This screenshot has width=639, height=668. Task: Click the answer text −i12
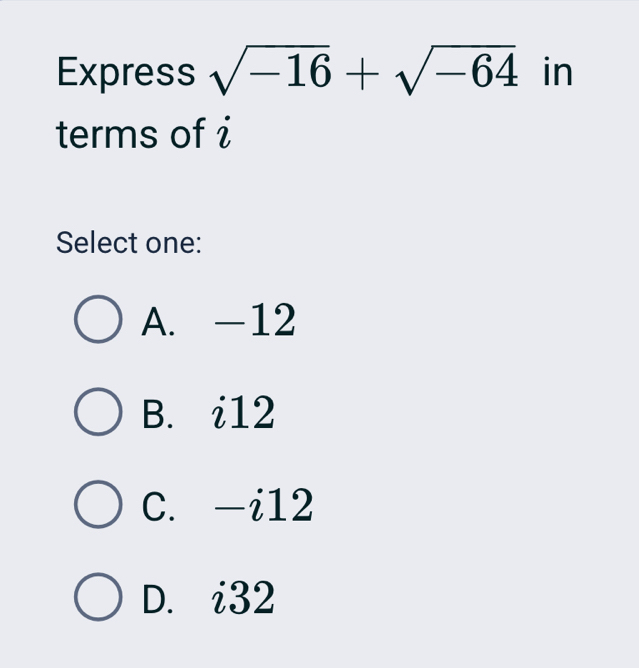pos(262,506)
